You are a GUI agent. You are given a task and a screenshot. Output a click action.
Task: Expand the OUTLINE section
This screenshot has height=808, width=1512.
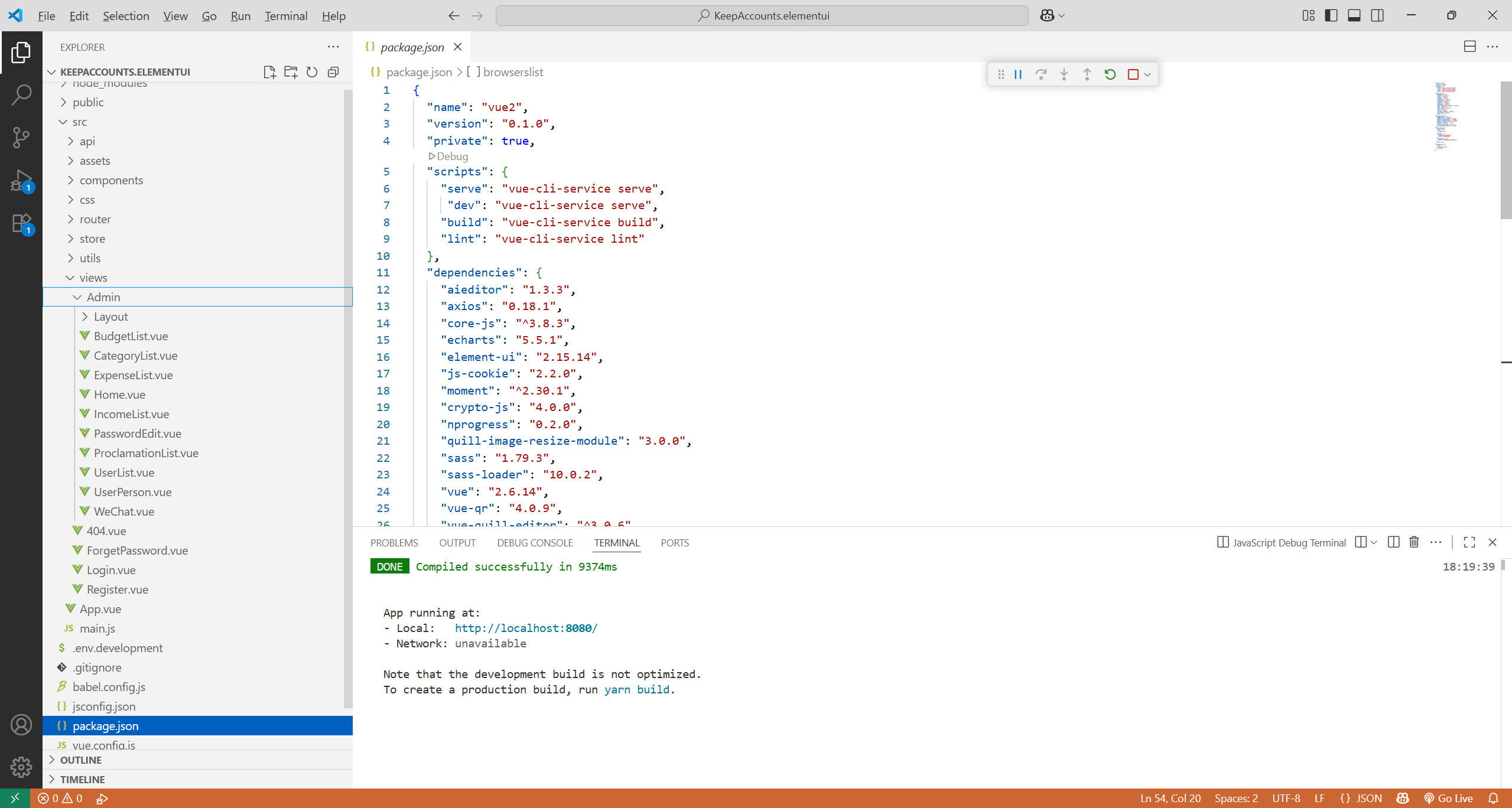(197, 760)
